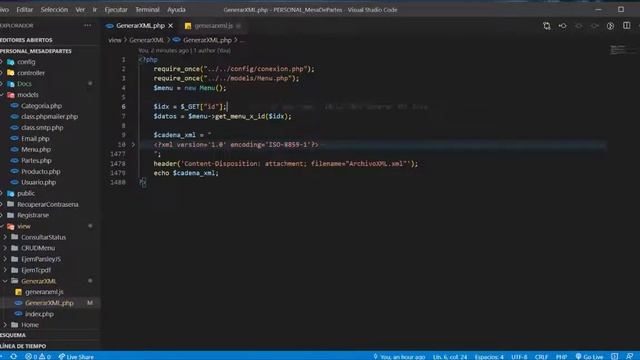Click the view breadcrumb segment
This screenshot has height=360, width=640.
tap(115, 40)
